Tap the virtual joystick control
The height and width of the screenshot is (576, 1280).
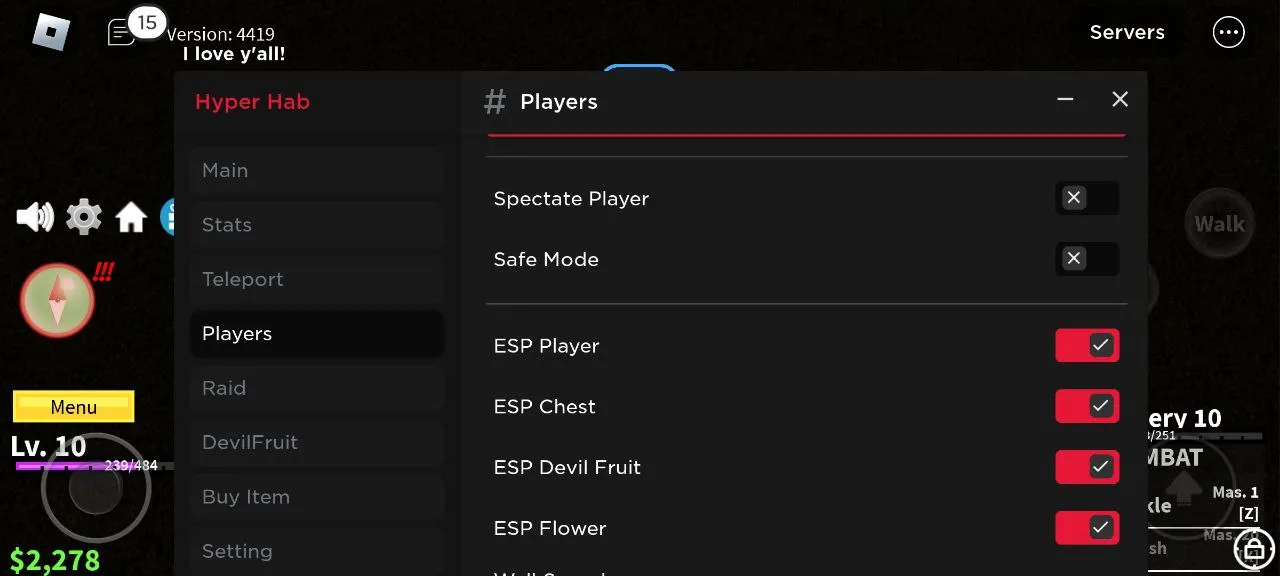[96, 489]
